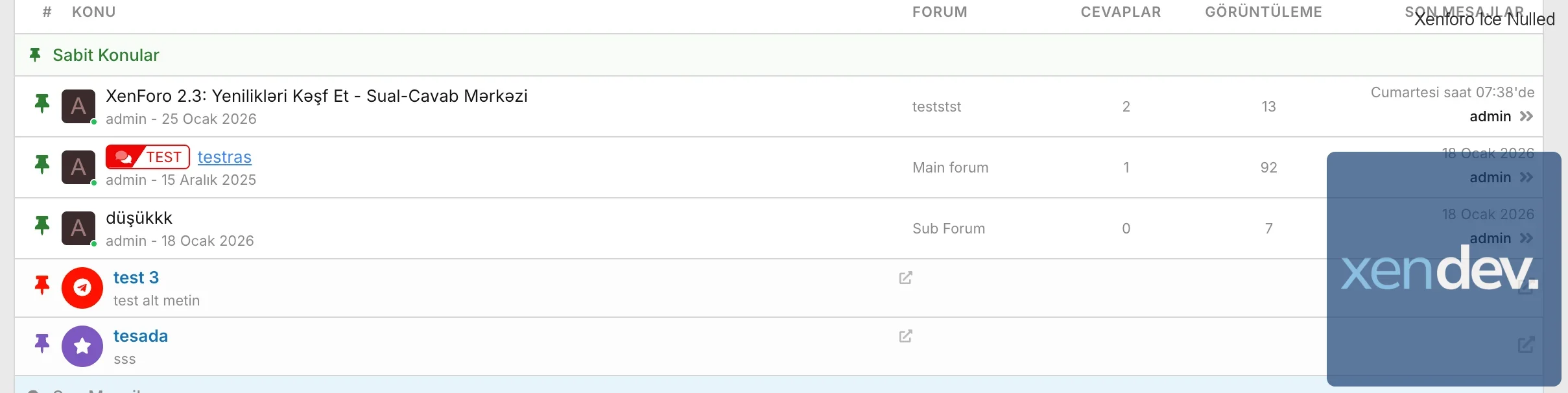Go to the Main forum link
1568x393 pixels.
pyautogui.click(x=950, y=168)
